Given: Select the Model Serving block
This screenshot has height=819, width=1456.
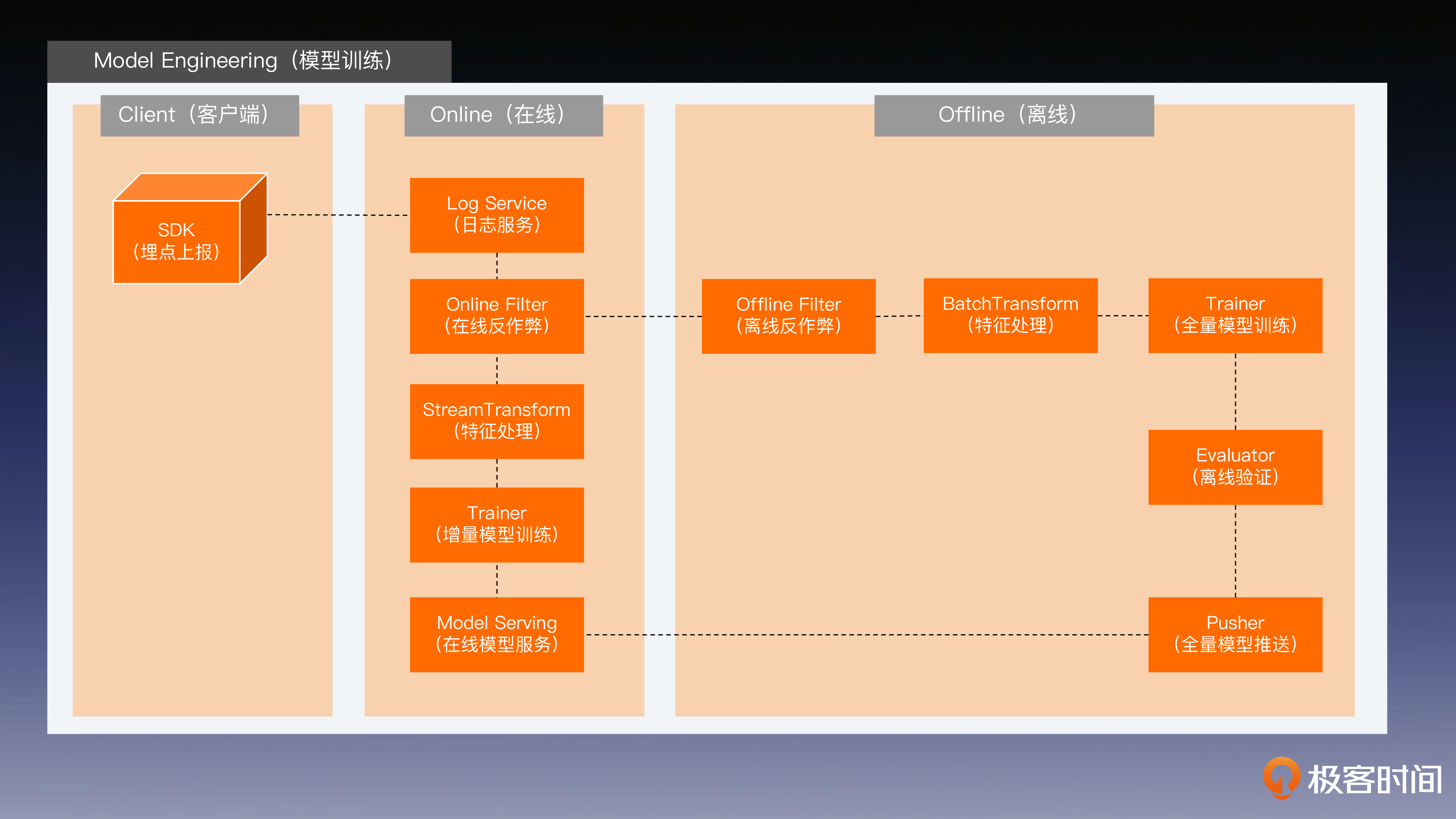Looking at the screenshot, I should tap(496, 634).
